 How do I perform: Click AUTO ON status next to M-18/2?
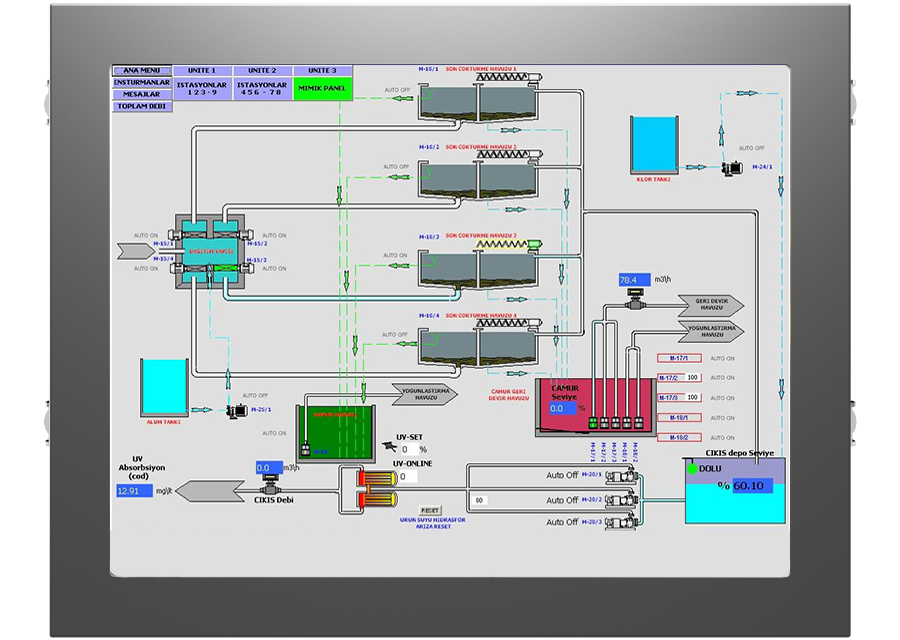pos(723,437)
